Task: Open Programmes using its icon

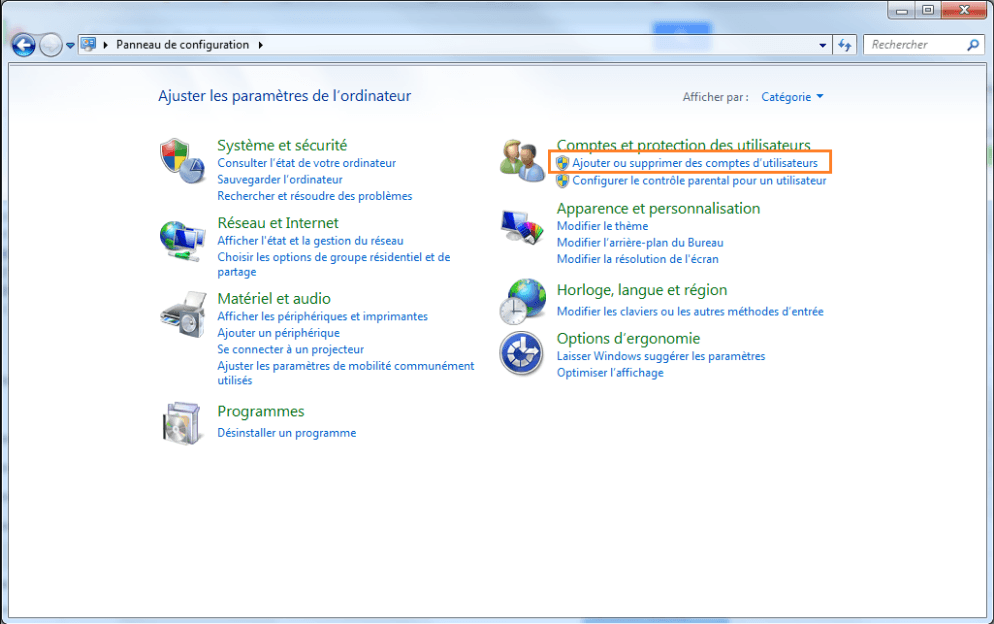Action: (184, 423)
